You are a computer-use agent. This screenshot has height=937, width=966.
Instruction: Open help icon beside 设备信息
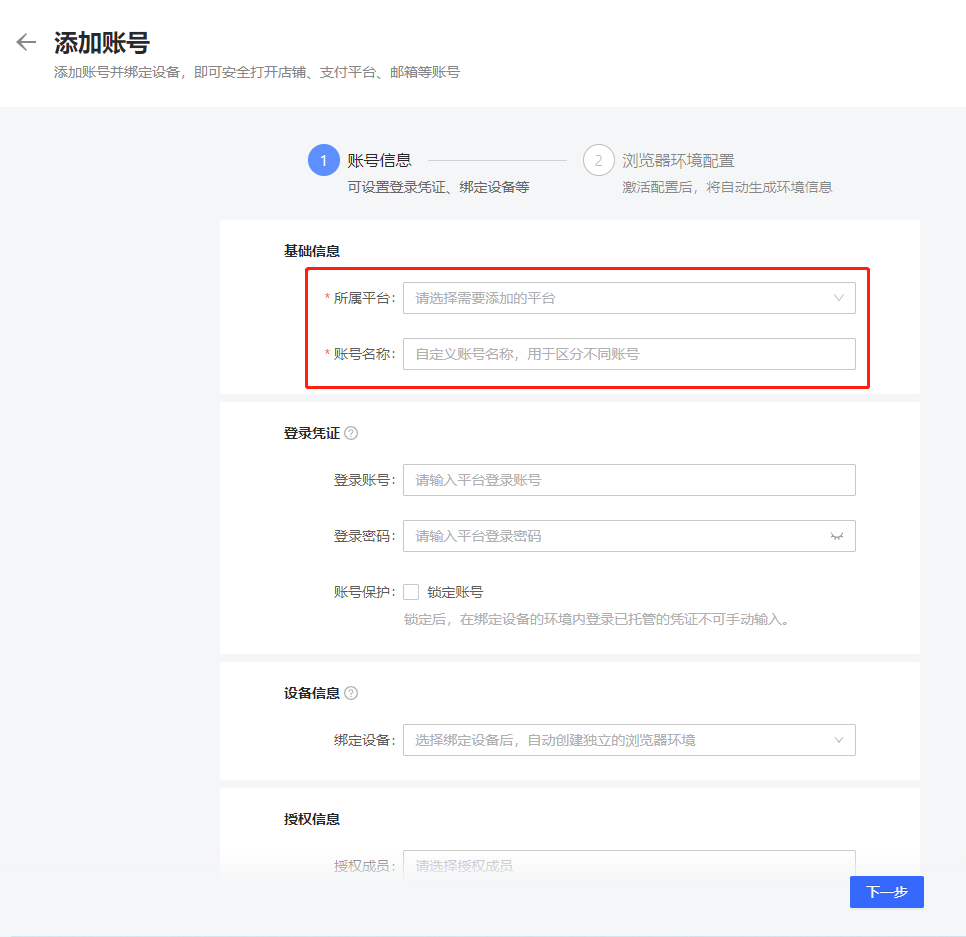(x=351, y=693)
